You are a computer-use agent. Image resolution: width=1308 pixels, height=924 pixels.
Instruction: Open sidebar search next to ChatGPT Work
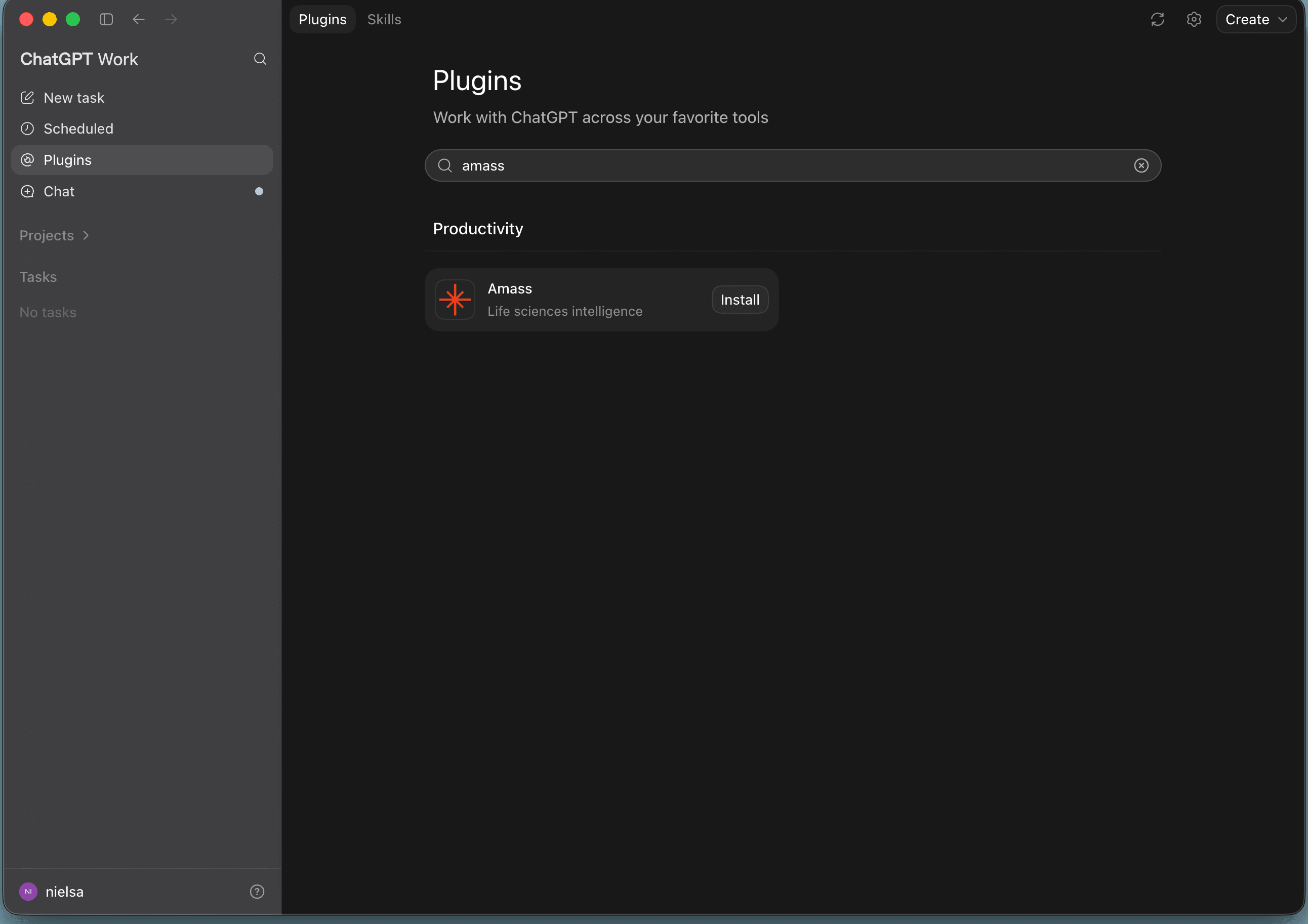pyautogui.click(x=260, y=59)
